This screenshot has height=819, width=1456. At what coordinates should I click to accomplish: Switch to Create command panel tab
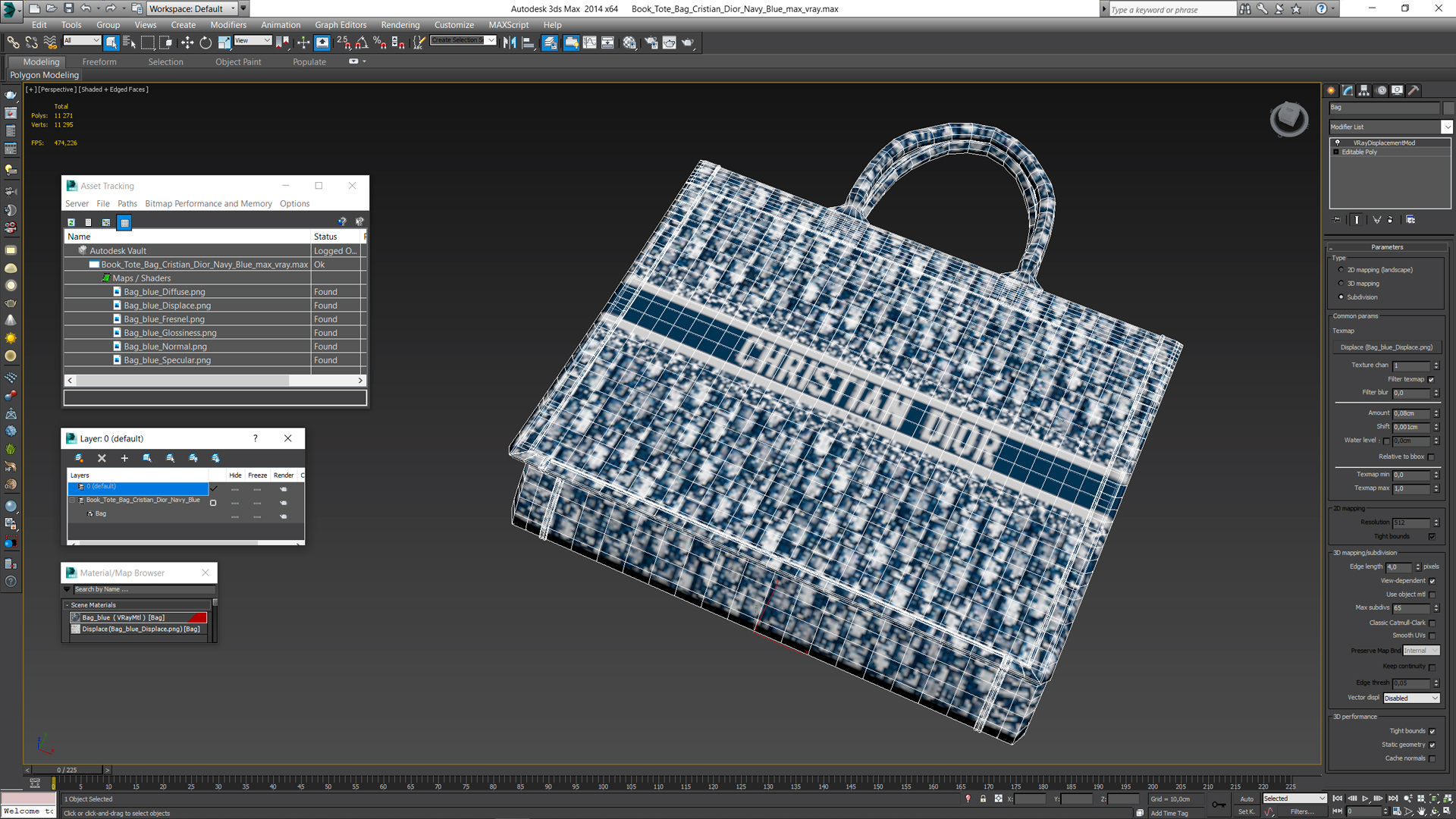coord(1331,90)
